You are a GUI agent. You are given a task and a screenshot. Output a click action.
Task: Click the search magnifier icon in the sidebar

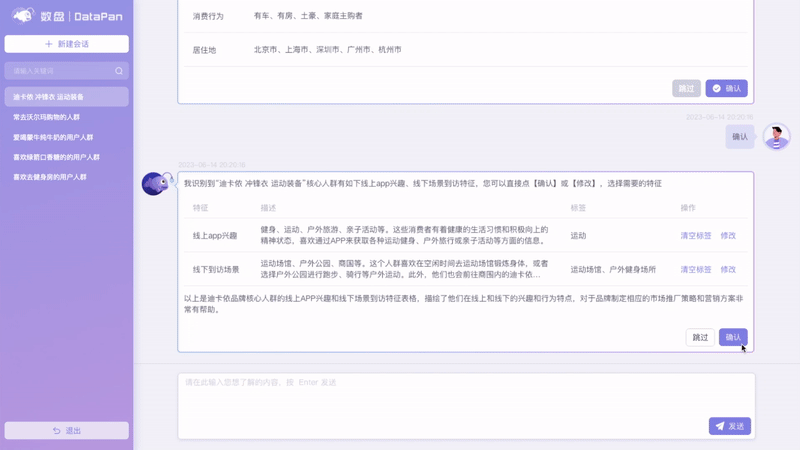(x=119, y=71)
